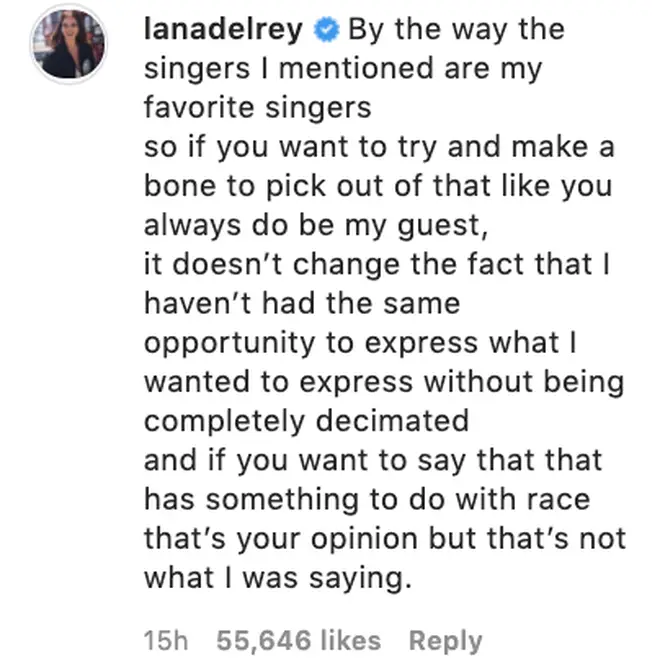
Task: Click the line starting "By the way the"
Action: (x=456, y=30)
